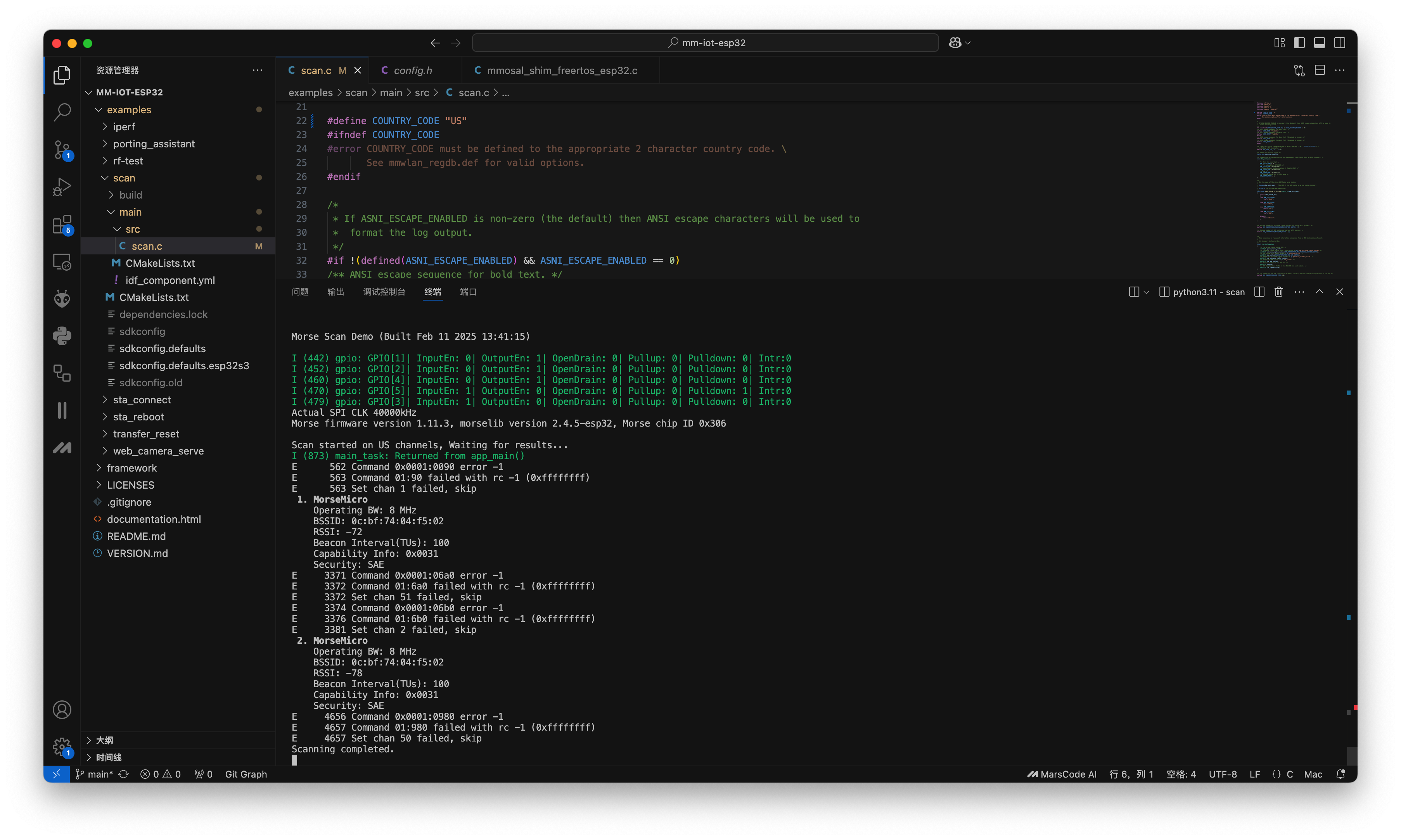The width and height of the screenshot is (1401, 840).
Task: Switch to 调试控制台 debug console tab
Action: point(384,292)
